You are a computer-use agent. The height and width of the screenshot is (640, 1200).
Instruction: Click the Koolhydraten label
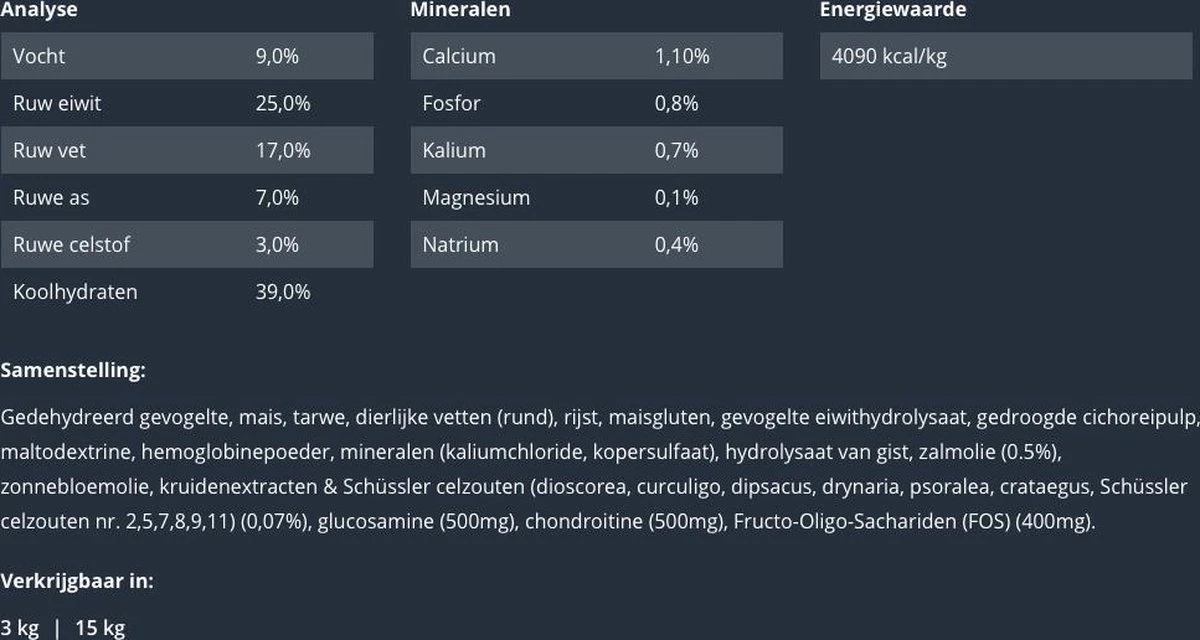(x=75, y=292)
